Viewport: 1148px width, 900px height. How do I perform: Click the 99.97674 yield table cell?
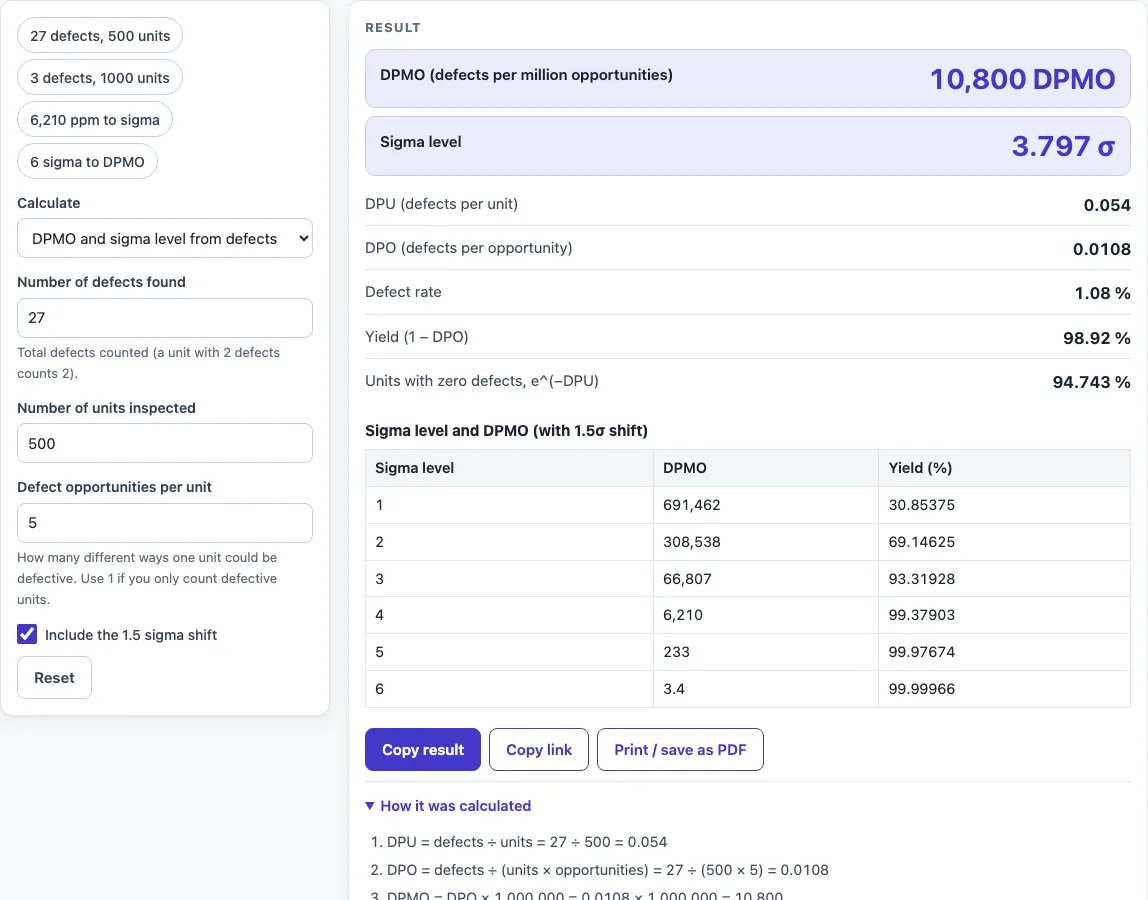(1004, 652)
